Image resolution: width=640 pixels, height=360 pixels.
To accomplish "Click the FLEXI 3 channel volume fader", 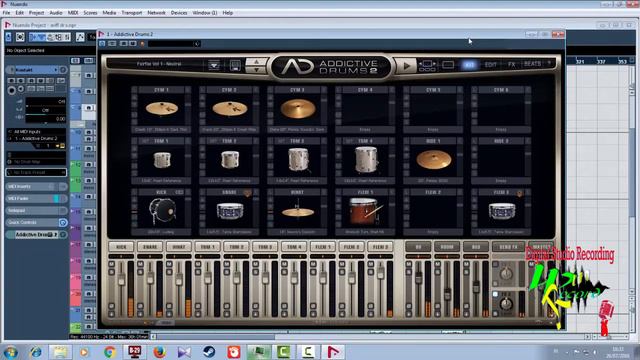I will point(380,273).
